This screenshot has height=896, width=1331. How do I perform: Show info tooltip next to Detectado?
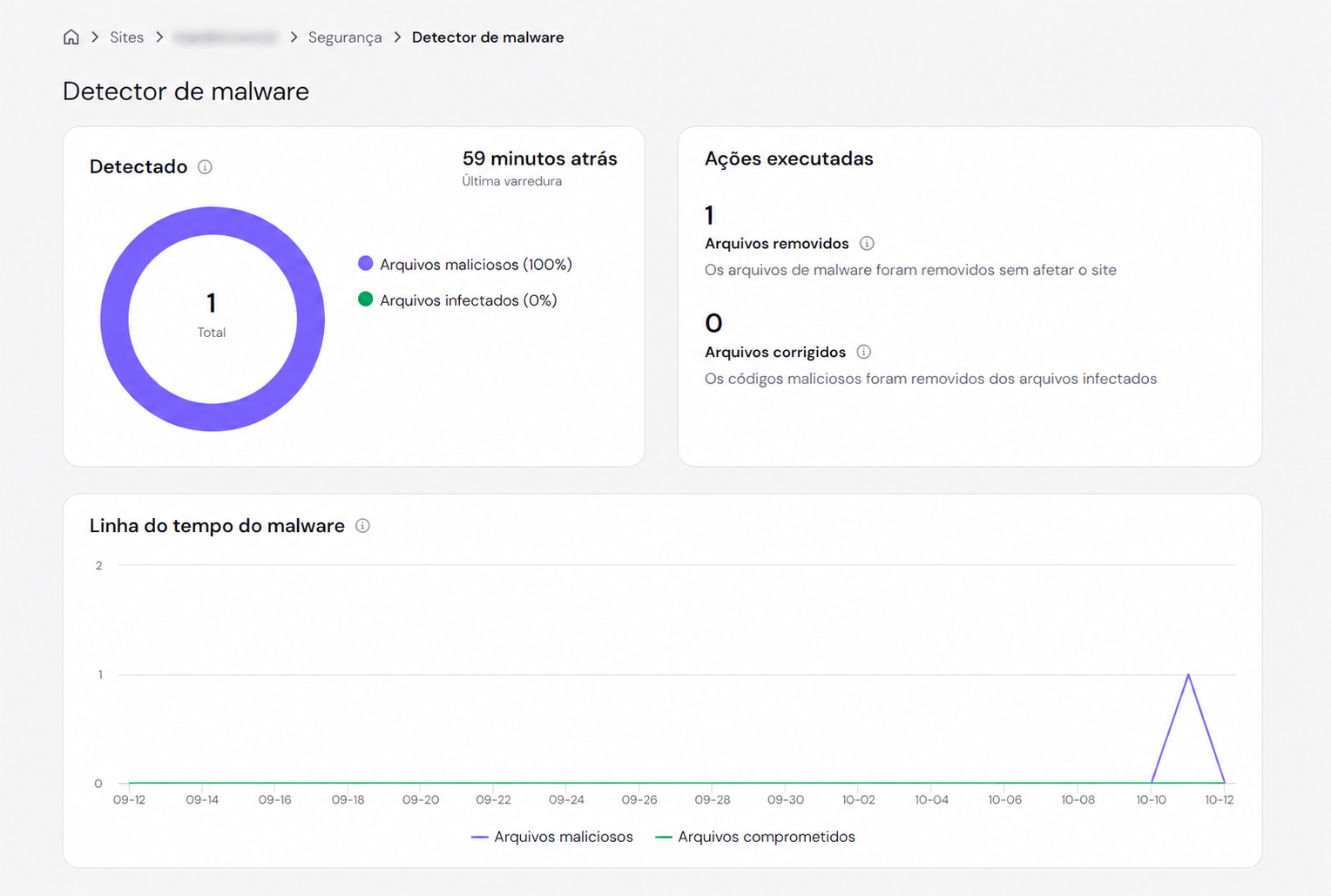coord(205,166)
